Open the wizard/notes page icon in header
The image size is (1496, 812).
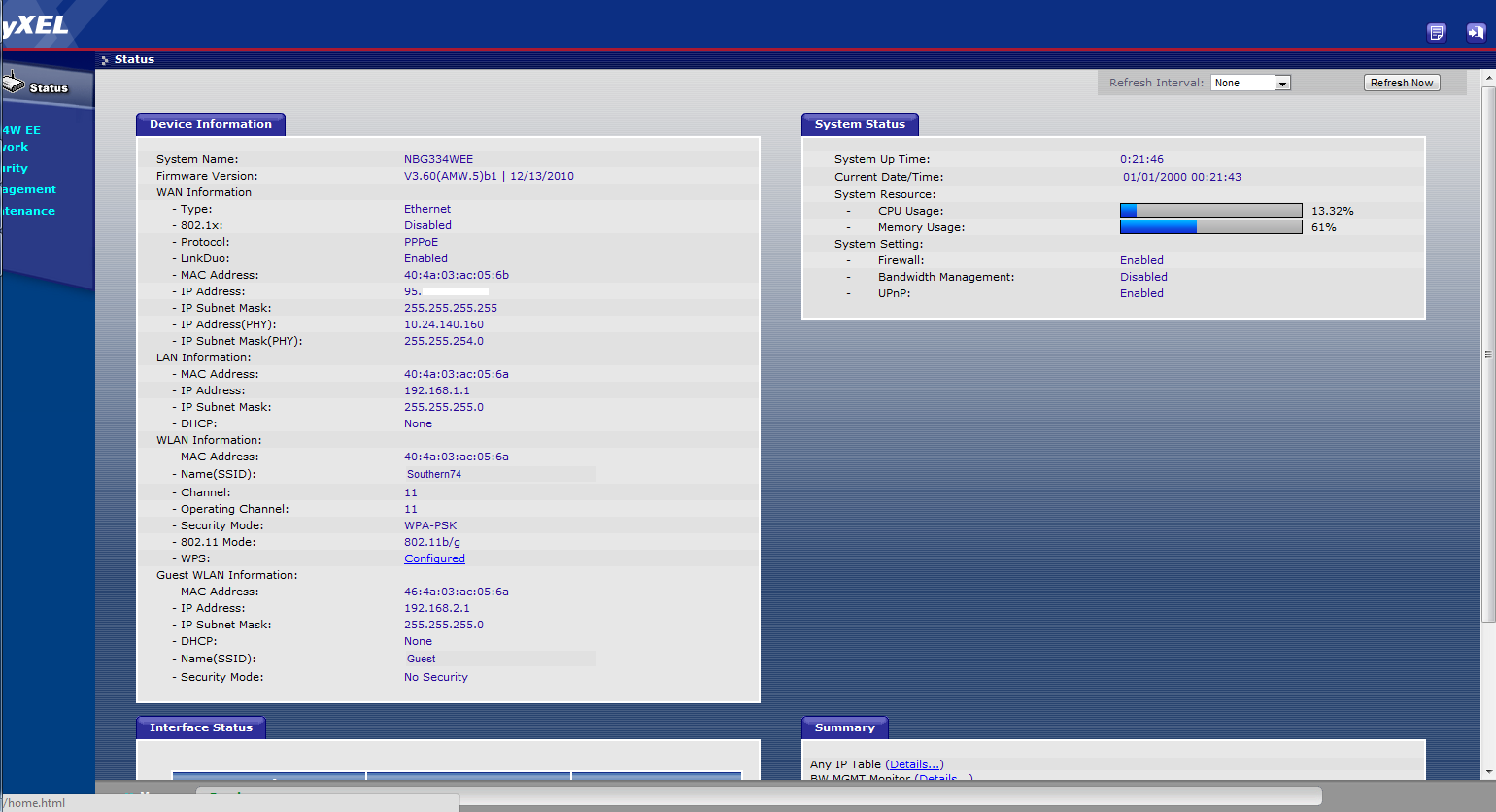point(1437,33)
